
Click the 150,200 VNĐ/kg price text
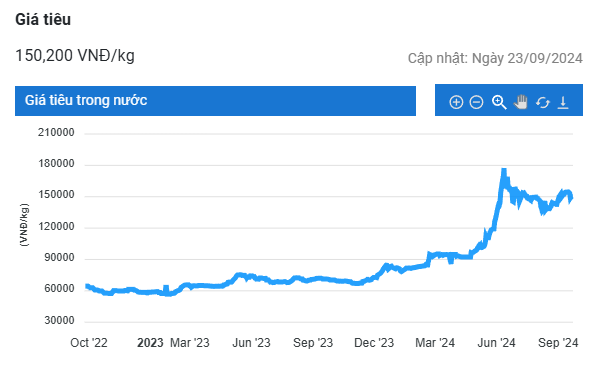click(75, 55)
